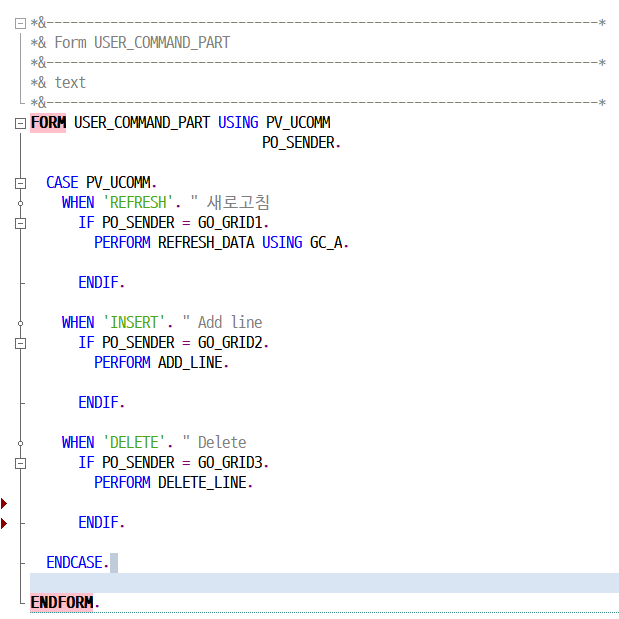Click the ENDFORM keyword
The height and width of the screenshot is (619, 619).
[x=62, y=602]
